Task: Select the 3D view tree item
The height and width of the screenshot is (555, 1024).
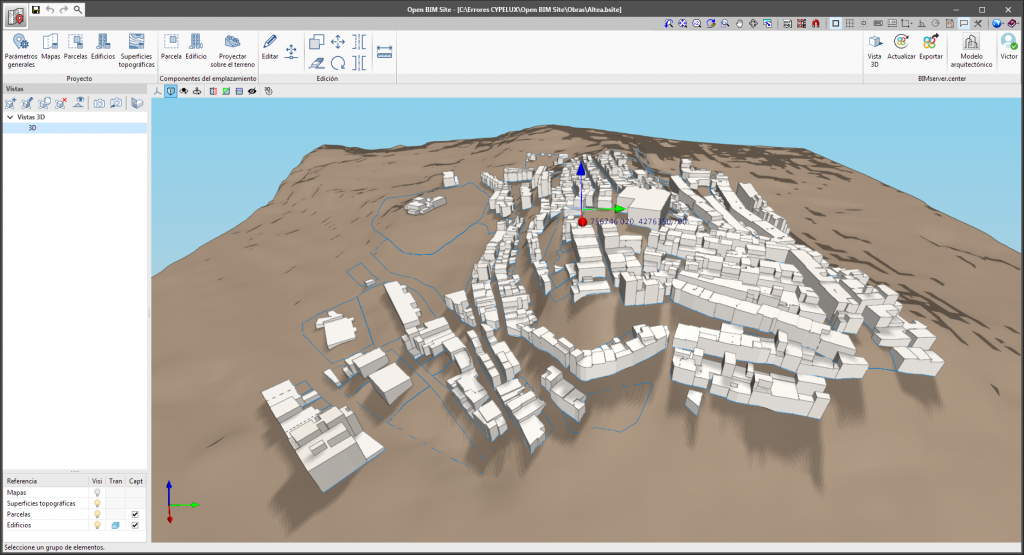Action: [x=32, y=128]
